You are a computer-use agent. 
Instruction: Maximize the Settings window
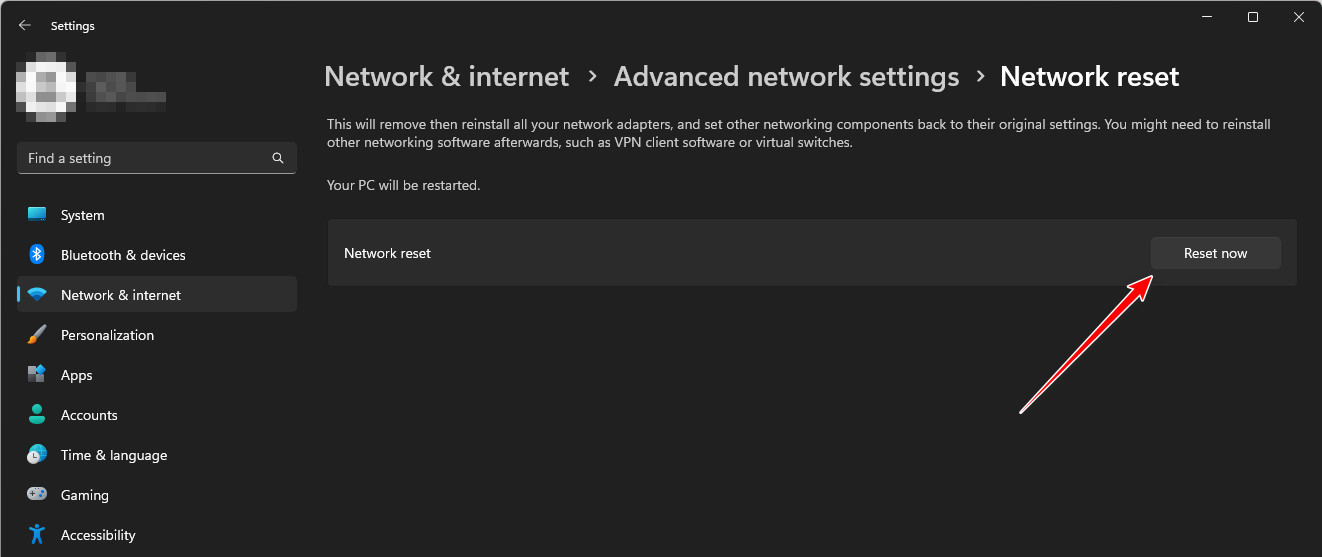click(x=1252, y=17)
